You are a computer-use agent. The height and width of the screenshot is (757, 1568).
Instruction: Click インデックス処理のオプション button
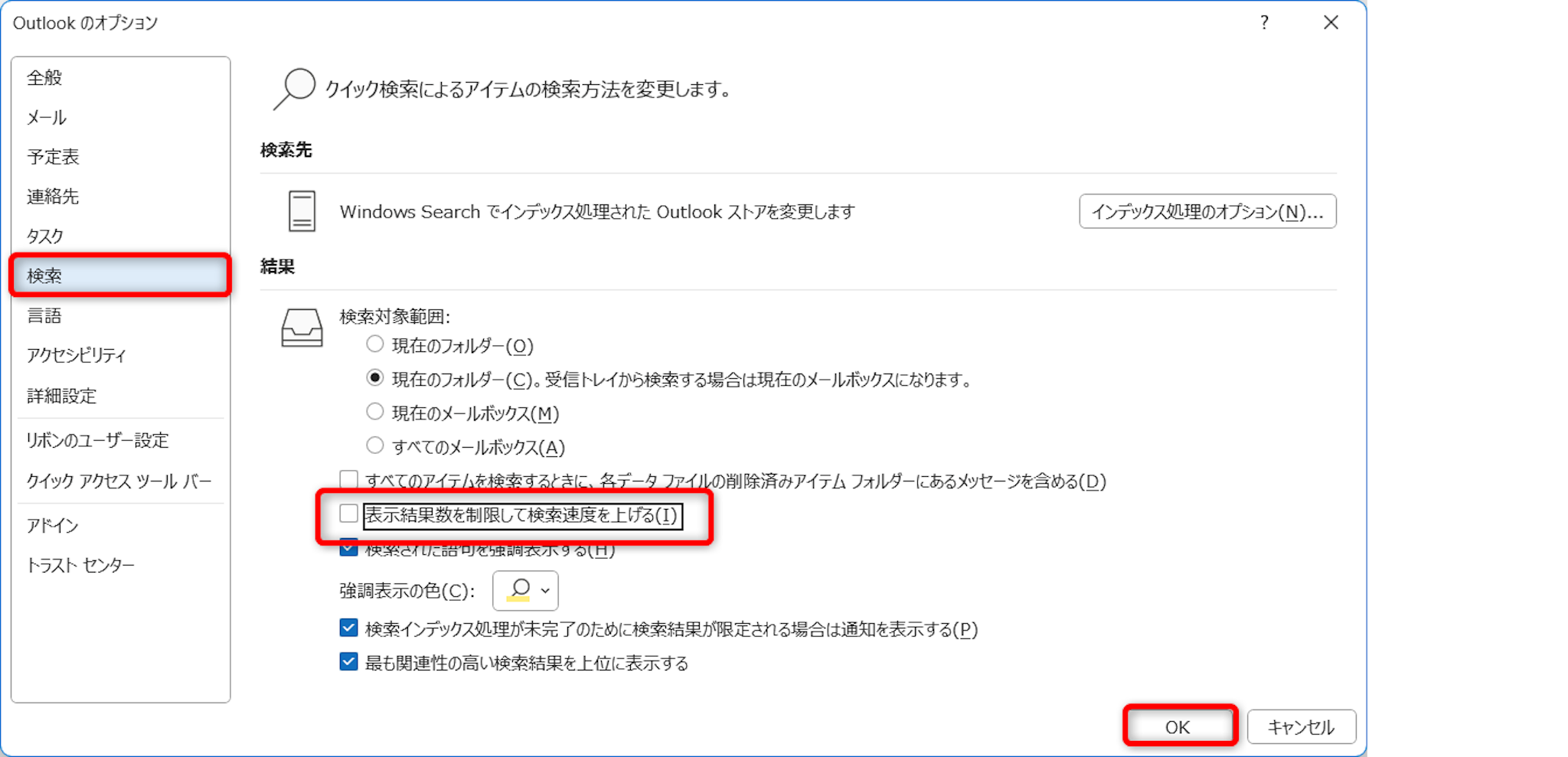point(1207,212)
